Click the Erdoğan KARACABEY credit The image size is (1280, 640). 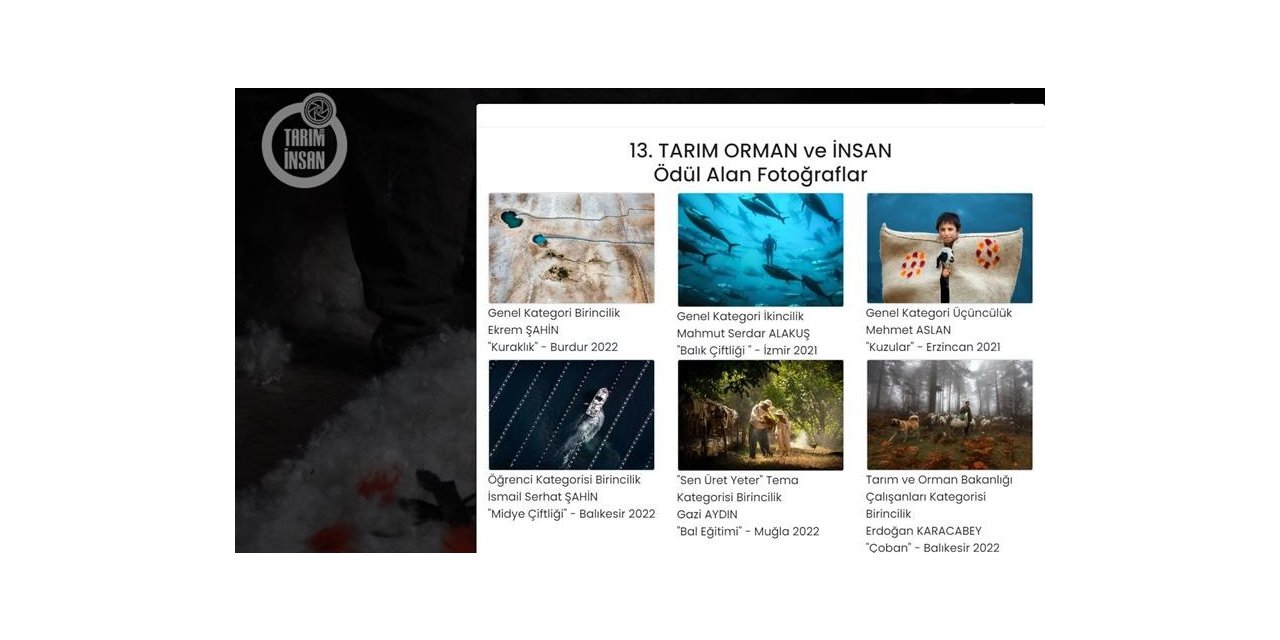tap(935, 529)
